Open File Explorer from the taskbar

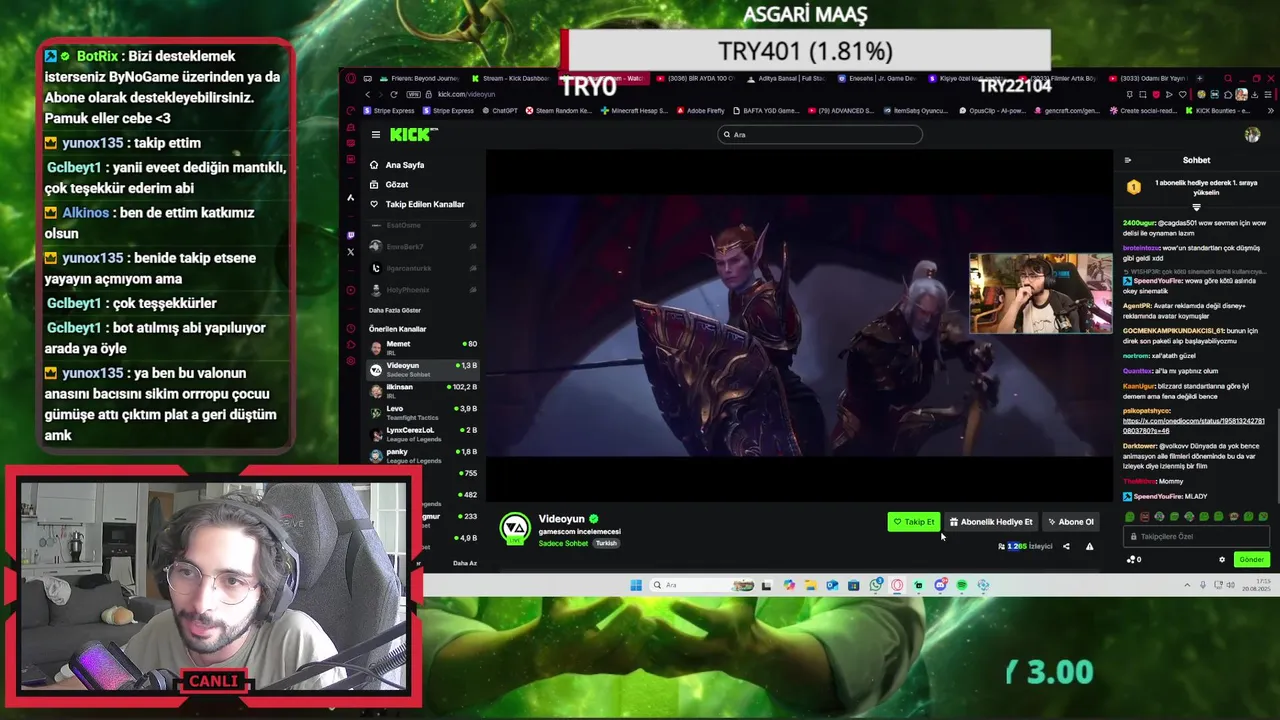(810, 585)
